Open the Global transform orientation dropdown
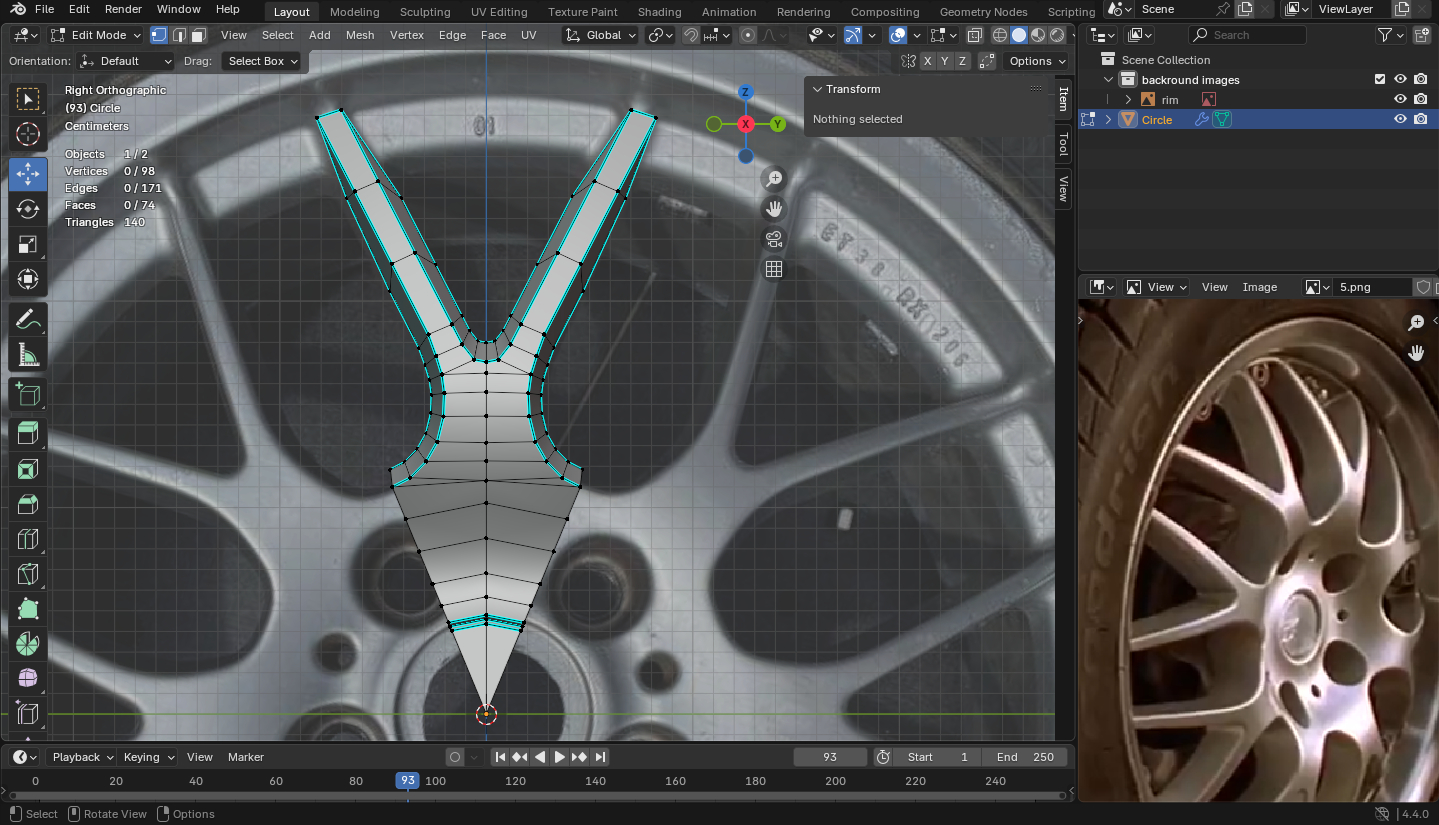This screenshot has width=1439, height=825. 600,35
